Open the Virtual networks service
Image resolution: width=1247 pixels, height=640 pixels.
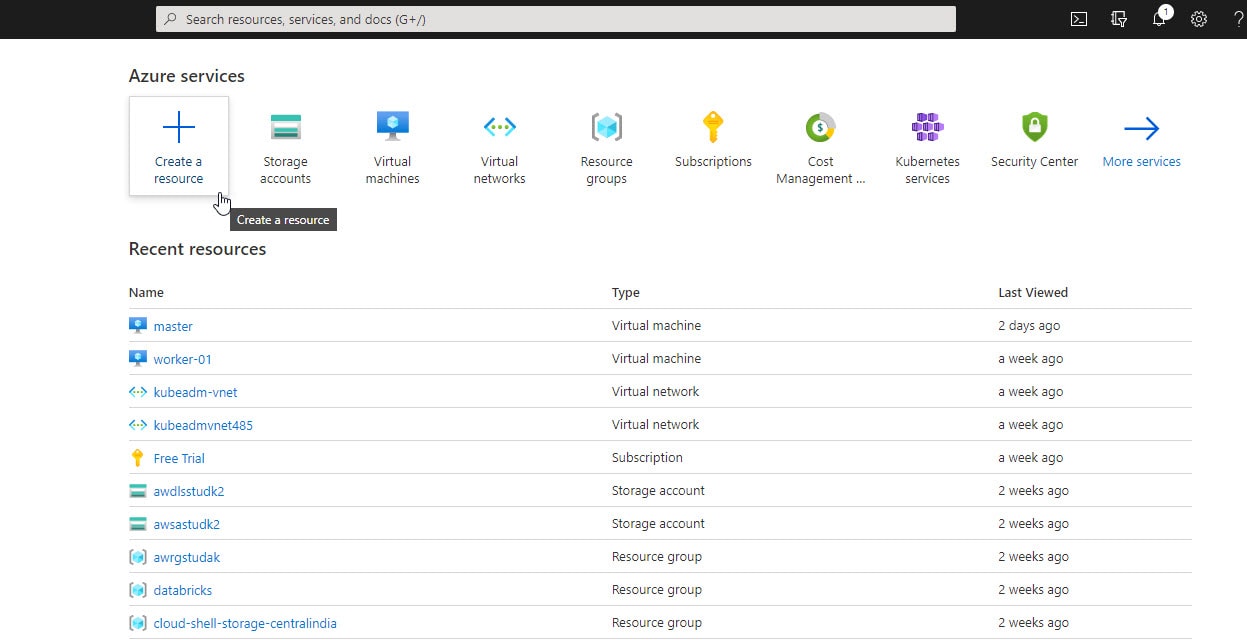coord(499,140)
